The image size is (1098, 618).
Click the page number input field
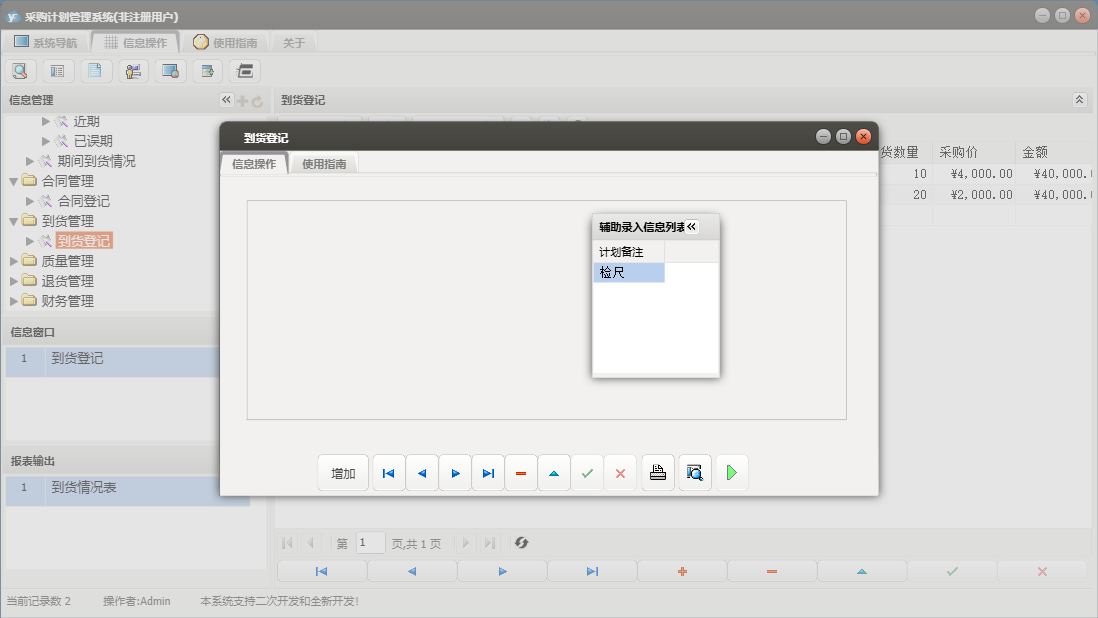click(x=370, y=543)
